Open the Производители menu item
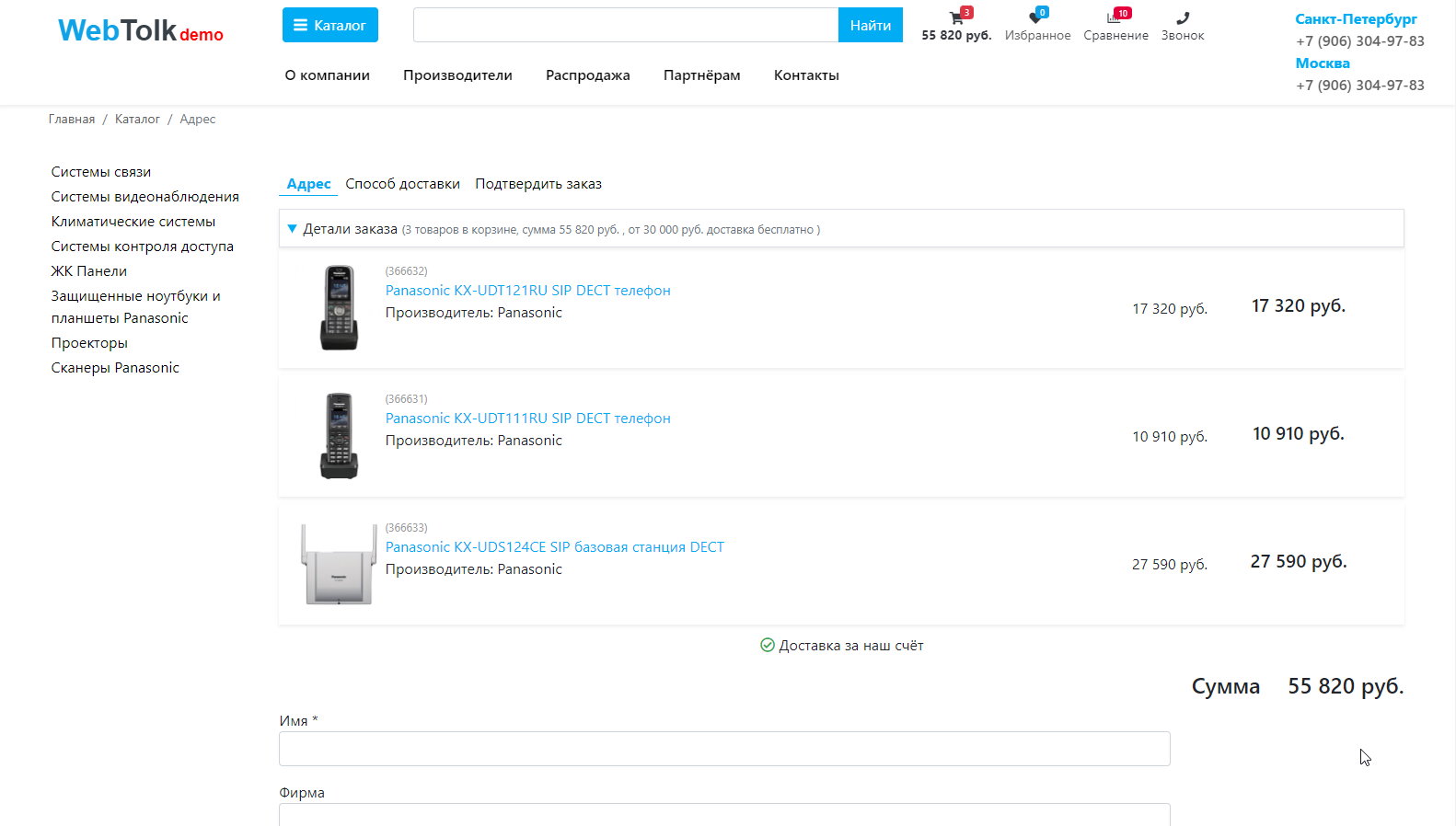The image size is (1456, 826). click(457, 75)
